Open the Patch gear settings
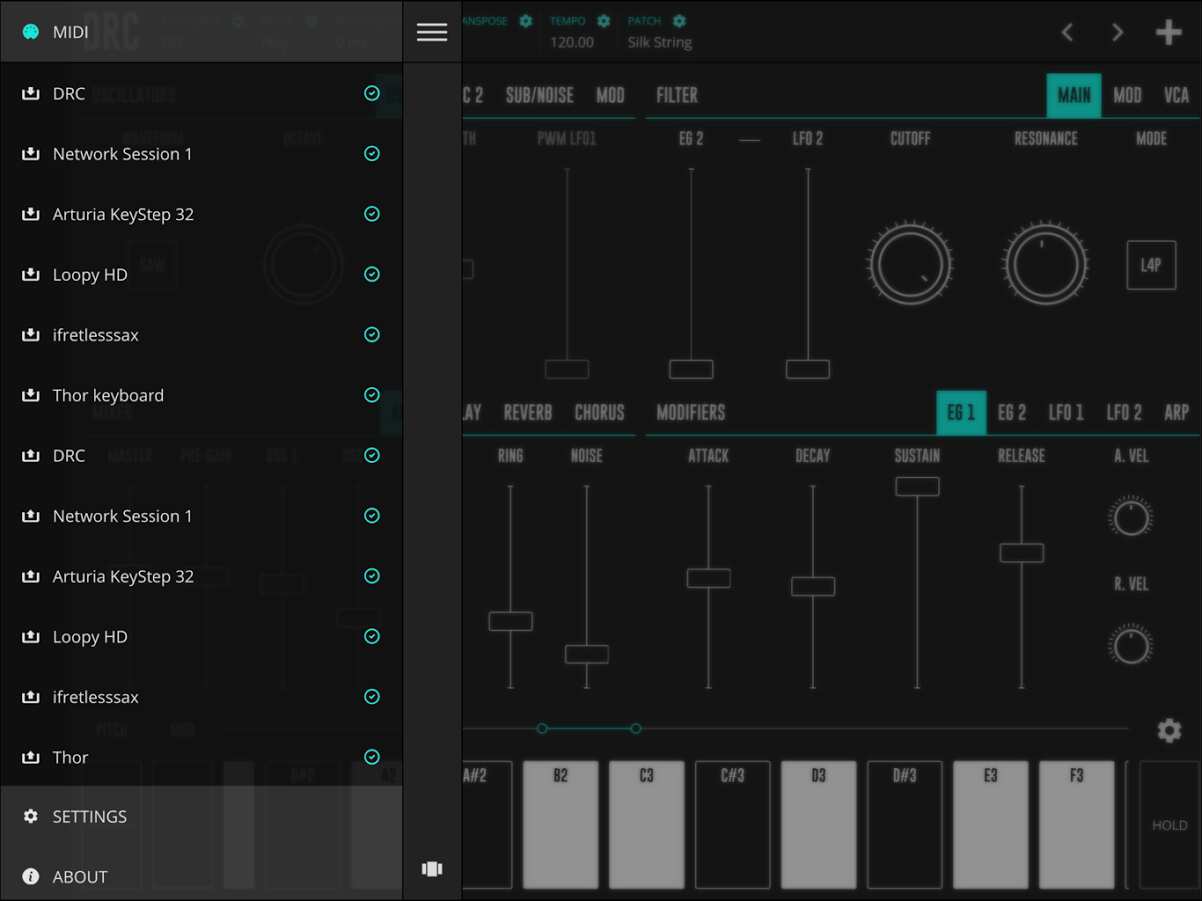Viewport: 1202px width, 901px height. pyautogui.click(x=680, y=21)
